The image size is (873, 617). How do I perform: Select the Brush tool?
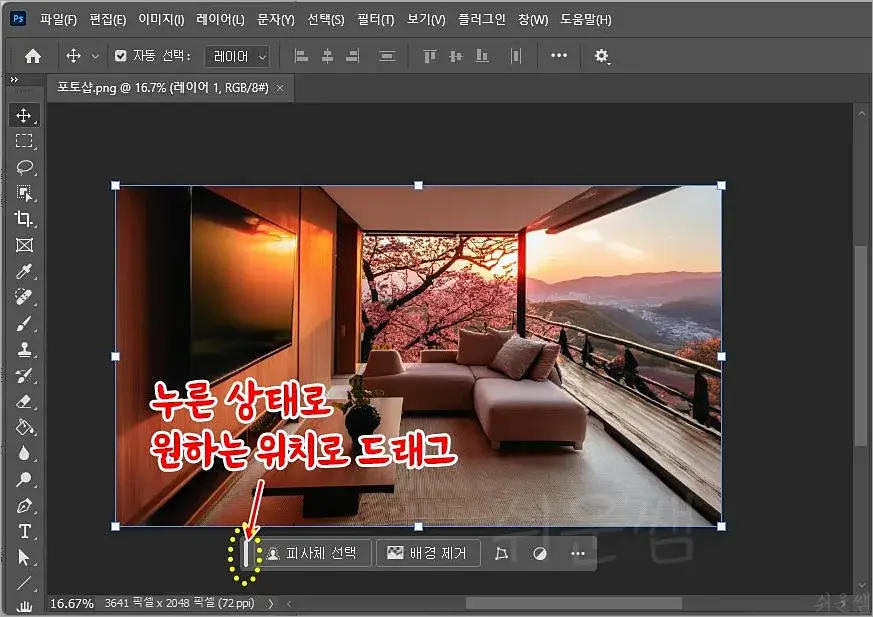pyautogui.click(x=25, y=322)
